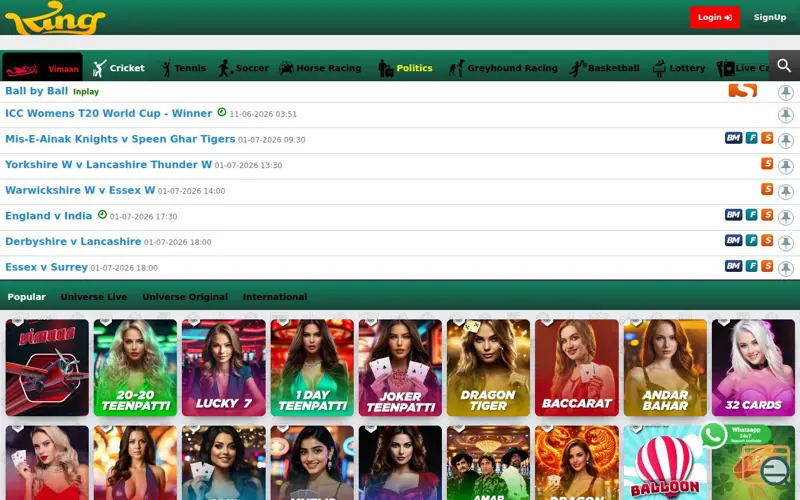The height and width of the screenshot is (500, 800).
Task: Open the floating chat bubble icon
Action: click(775, 470)
